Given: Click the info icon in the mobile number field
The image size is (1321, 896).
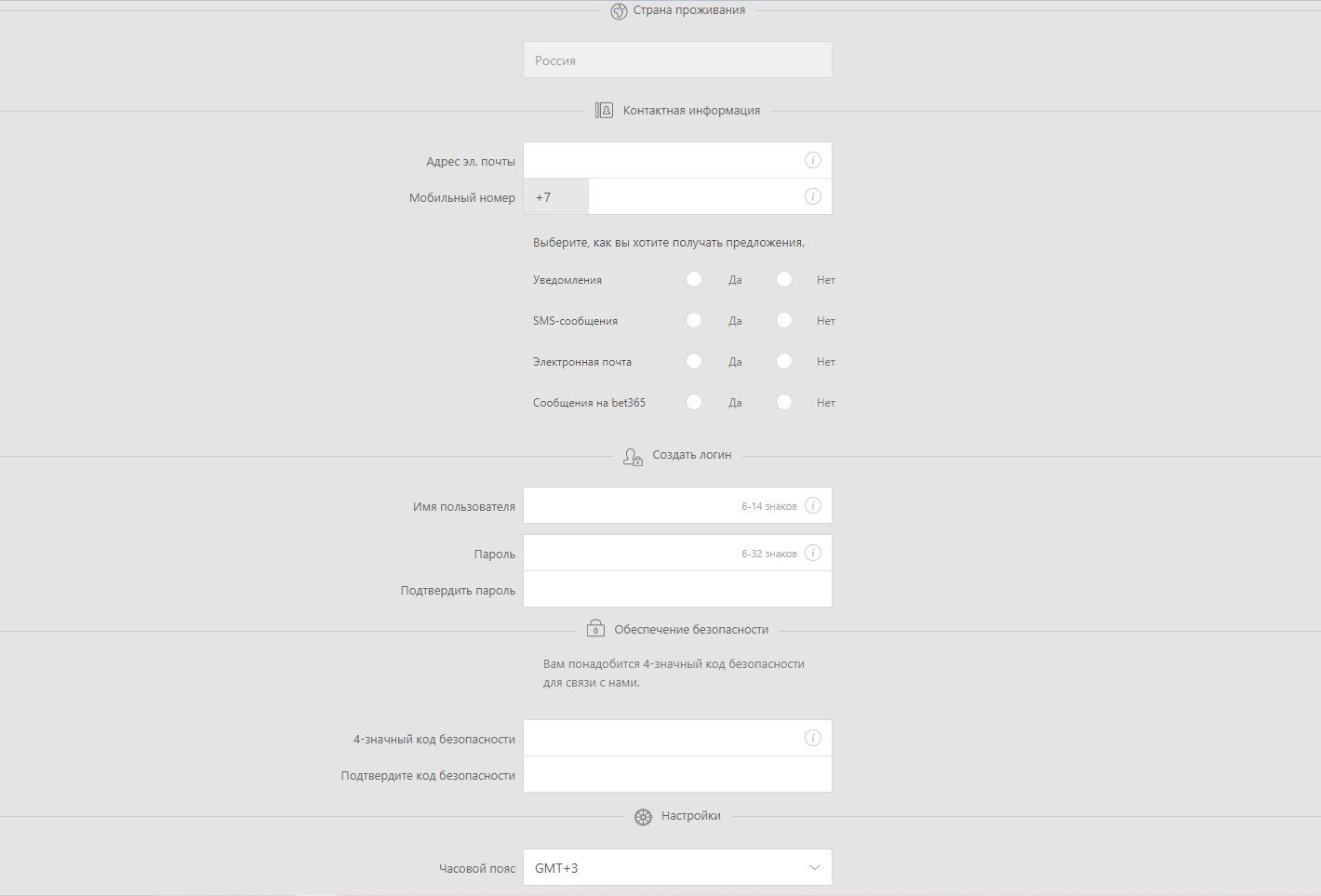Looking at the screenshot, I should (812, 196).
